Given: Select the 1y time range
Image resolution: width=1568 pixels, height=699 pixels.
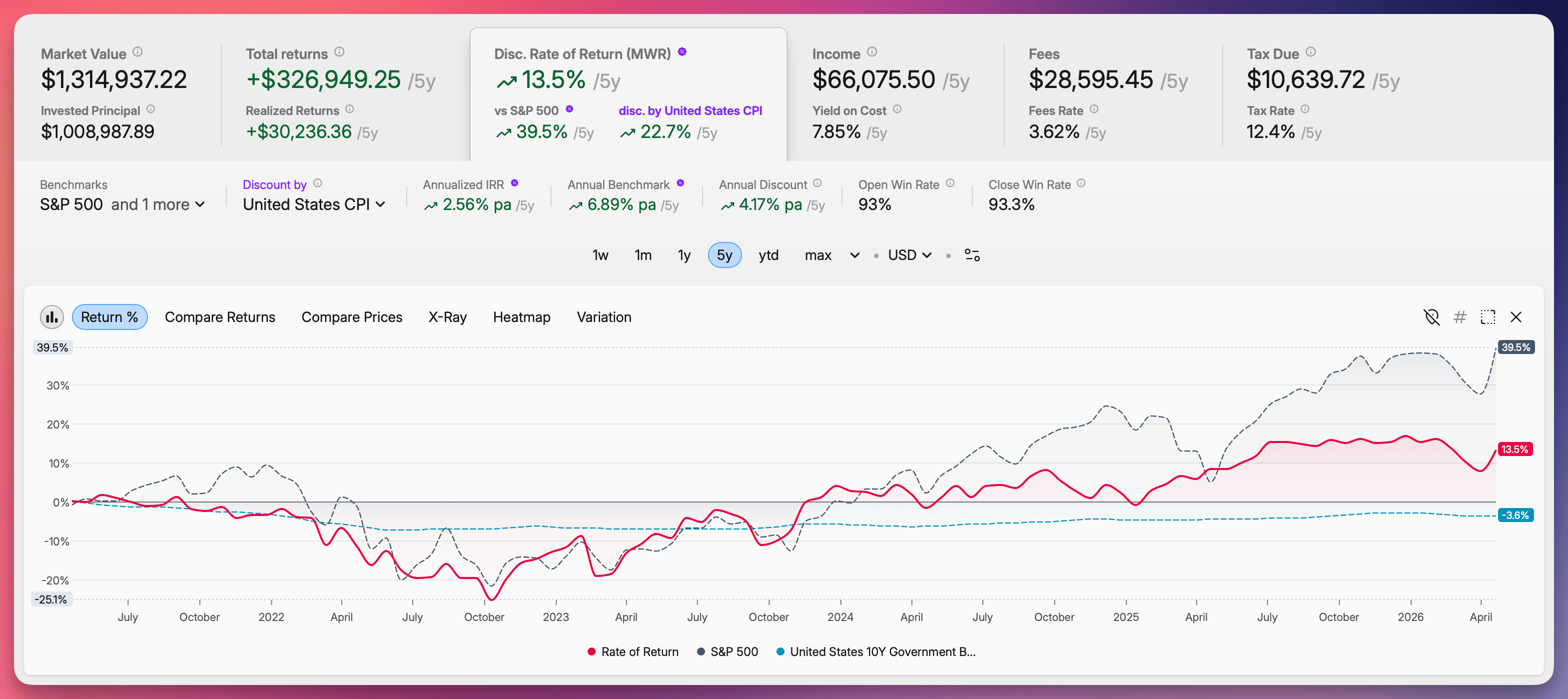Looking at the screenshot, I should (684, 255).
